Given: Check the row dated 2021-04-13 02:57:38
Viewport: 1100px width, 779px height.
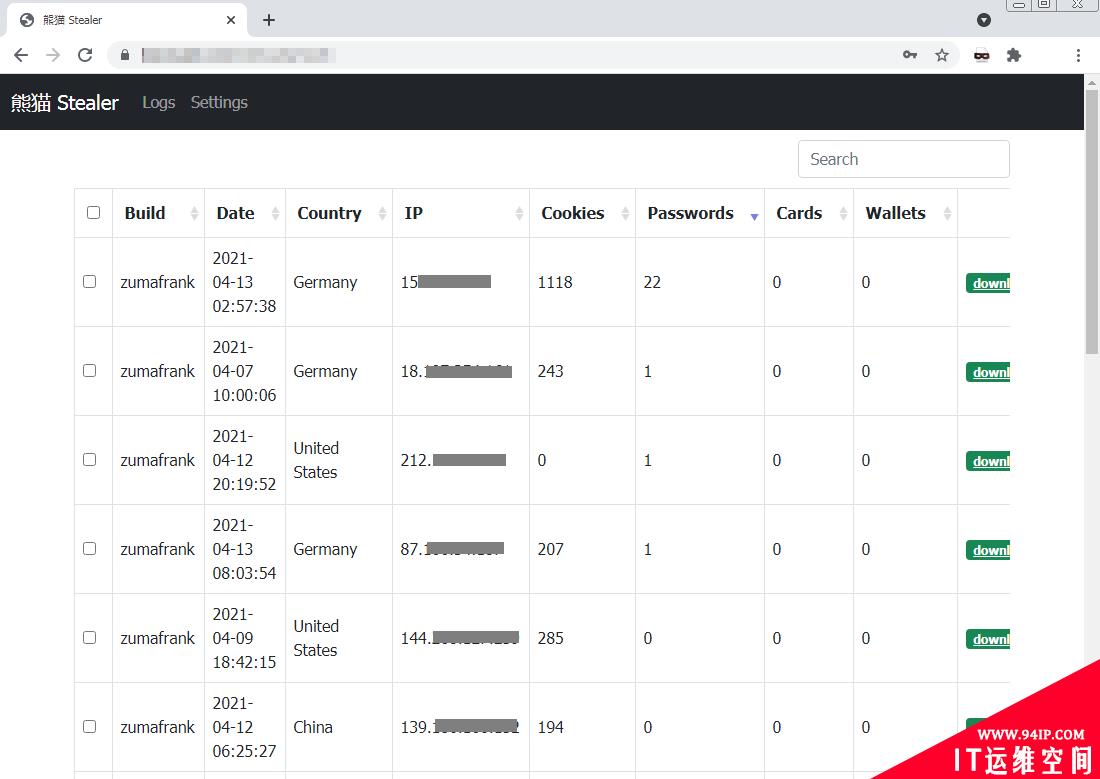Looking at the screenshot, I should [x=90, y=281].
